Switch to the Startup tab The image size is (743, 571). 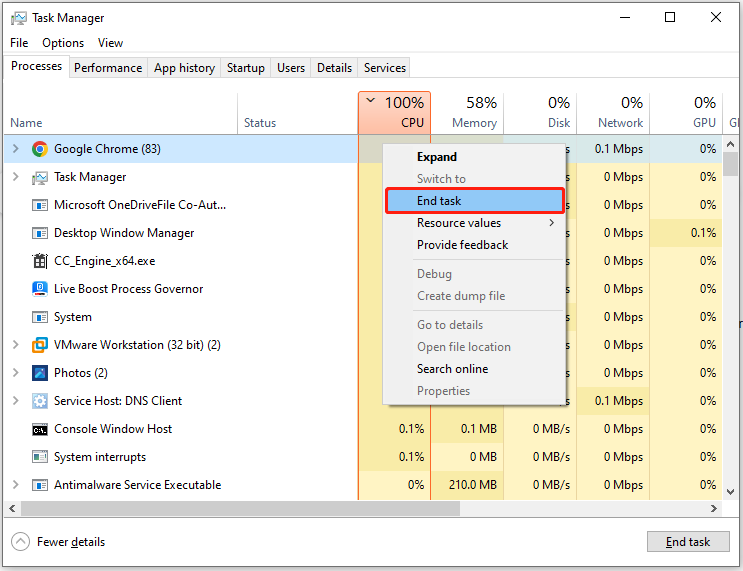click(245, 68)
